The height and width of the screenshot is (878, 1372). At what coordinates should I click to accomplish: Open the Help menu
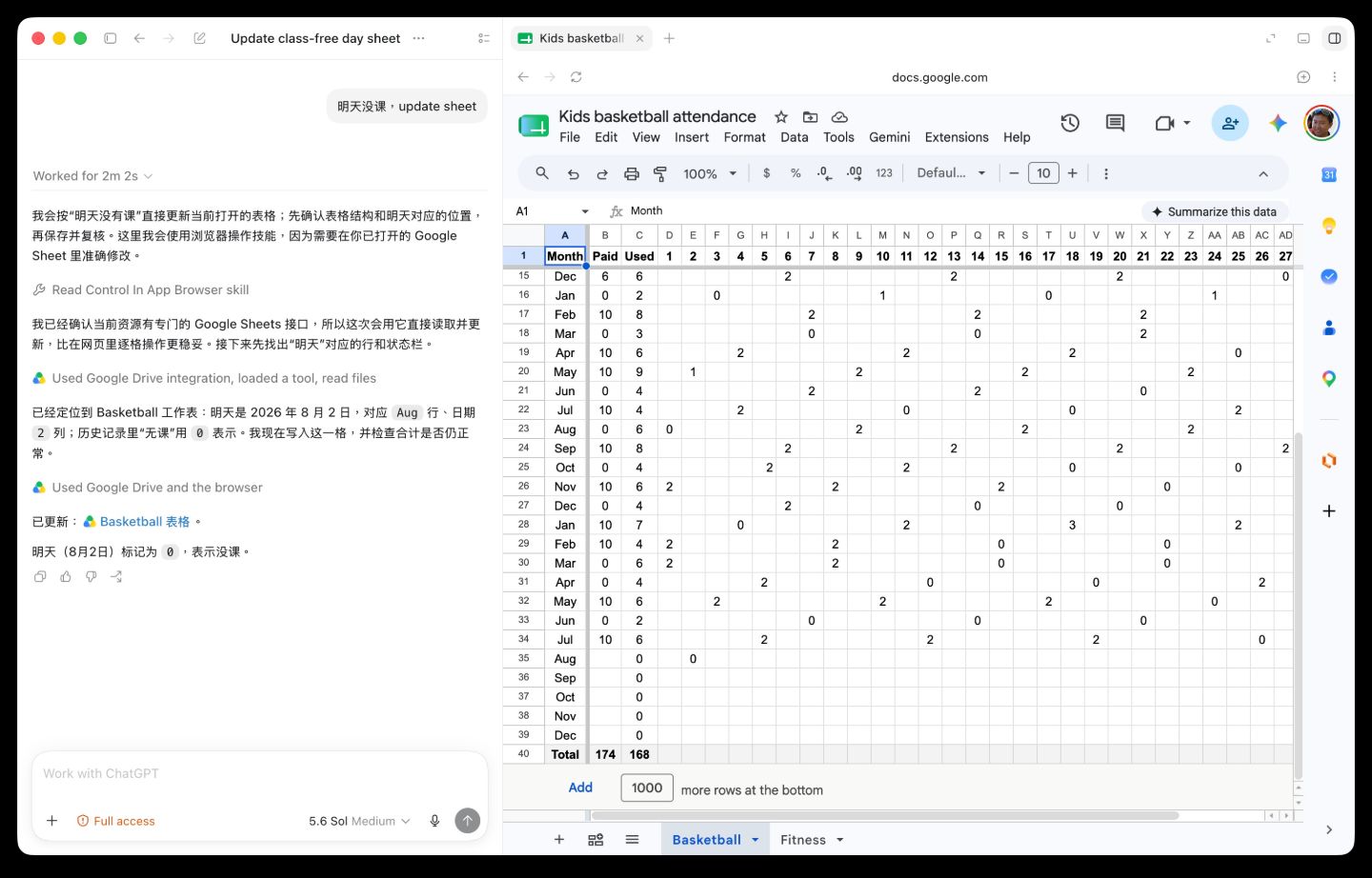[x=1017, y=137]
